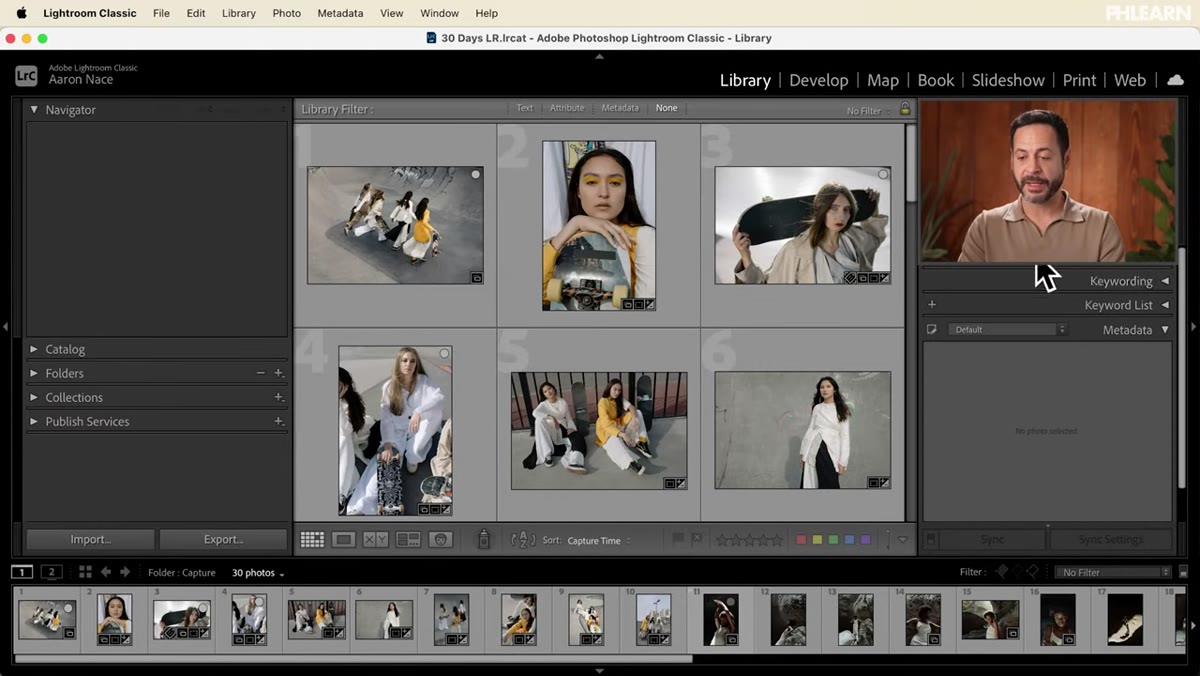Expand the Folders panel

point(34,373)
